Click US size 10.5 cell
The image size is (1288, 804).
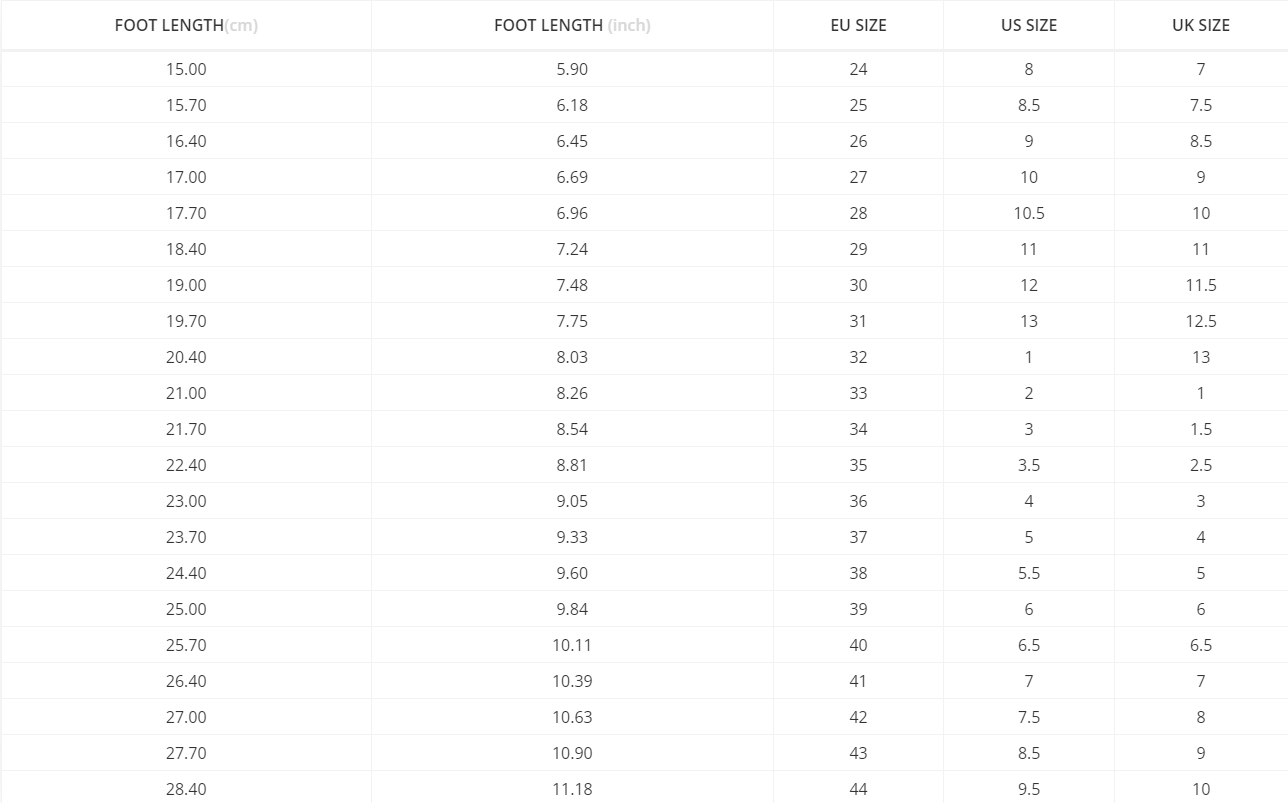click(x=1029, y=213)
